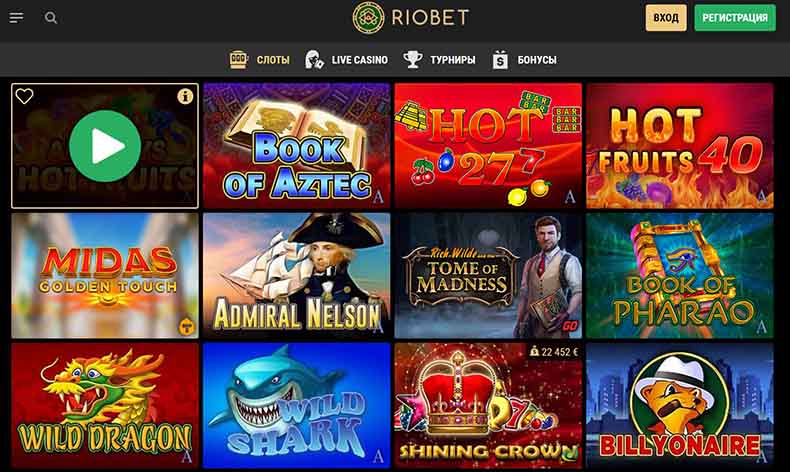The height and width of the screenshot is (472, 790).
Task: Toggle the favorite heart on first game
Action: click(24, 96)
